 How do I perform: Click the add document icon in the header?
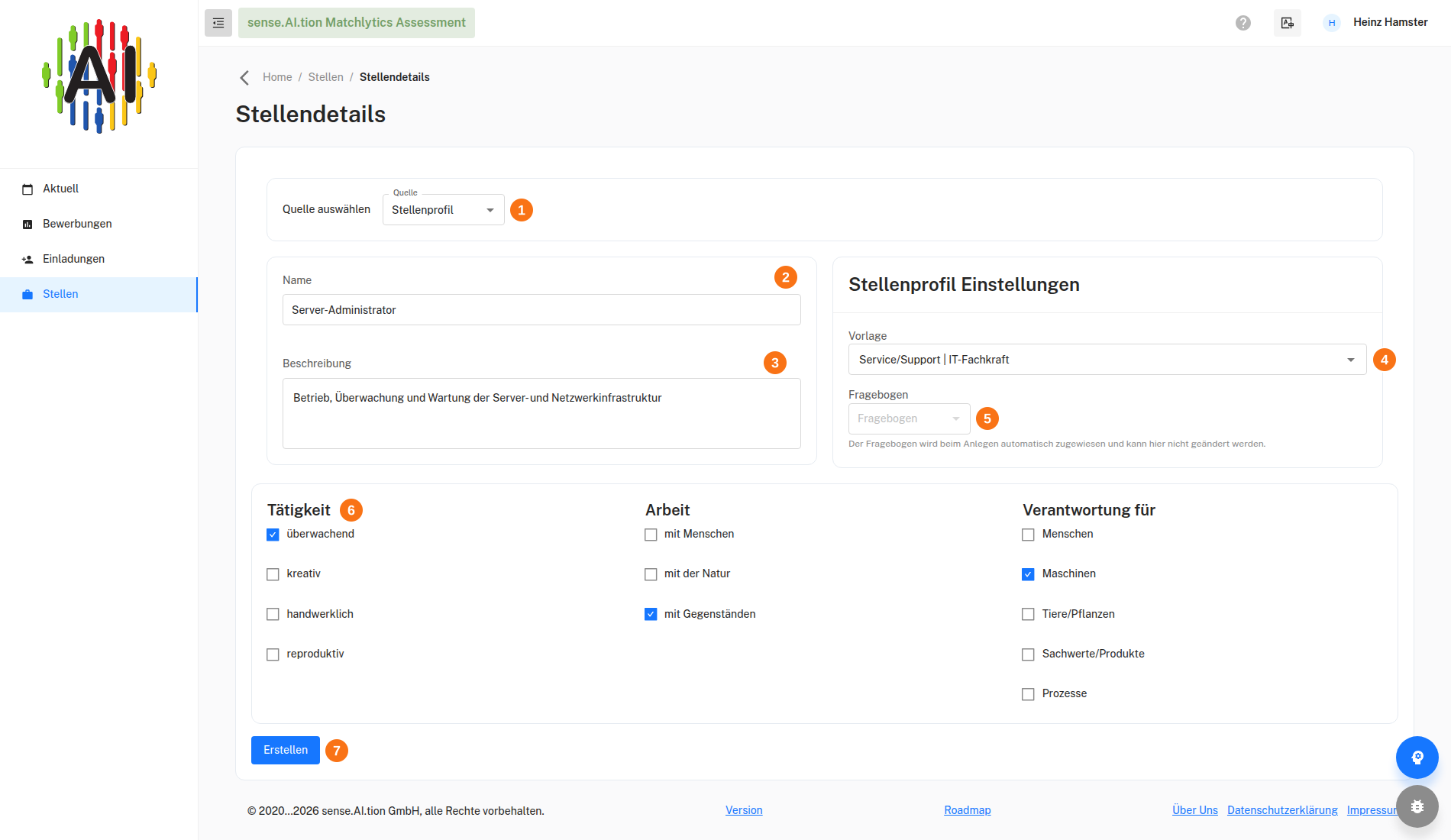[1288, 23]
